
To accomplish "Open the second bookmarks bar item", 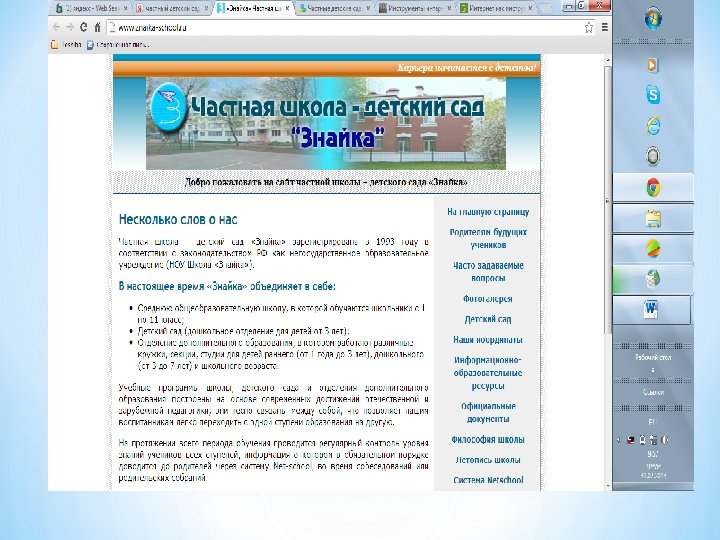I will pyautogui.click(x=118, y=45).
